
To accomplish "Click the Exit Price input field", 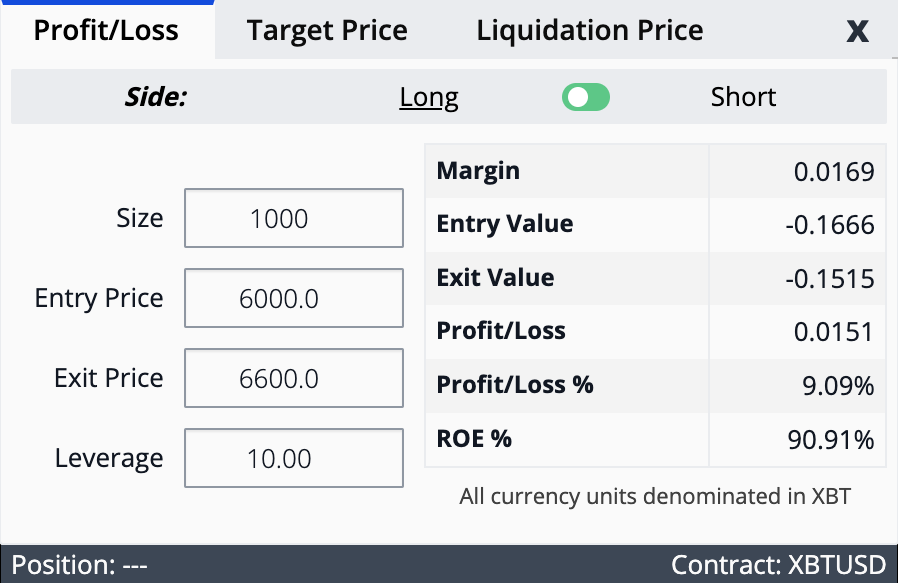I will (x=294, y=379).
